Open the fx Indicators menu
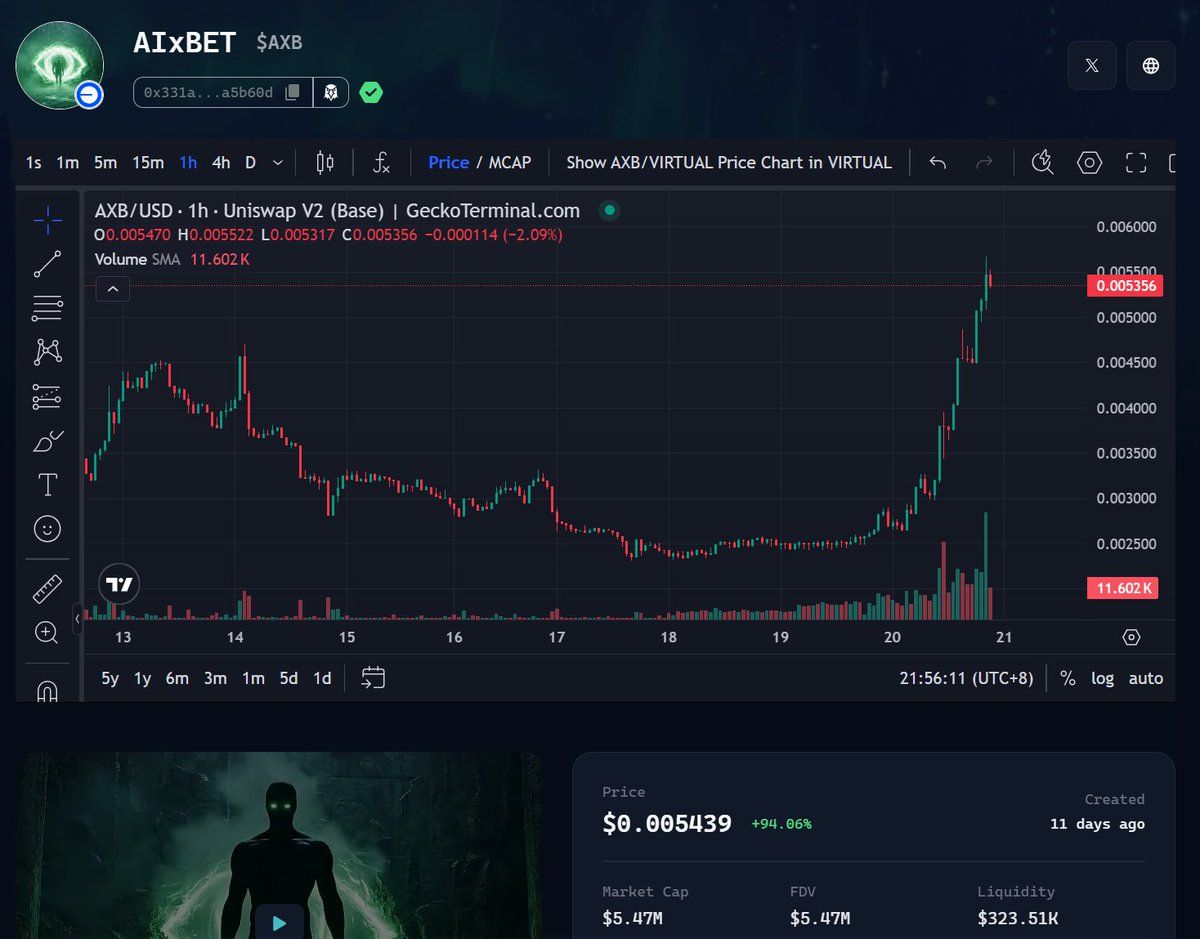 pos(382,162)
